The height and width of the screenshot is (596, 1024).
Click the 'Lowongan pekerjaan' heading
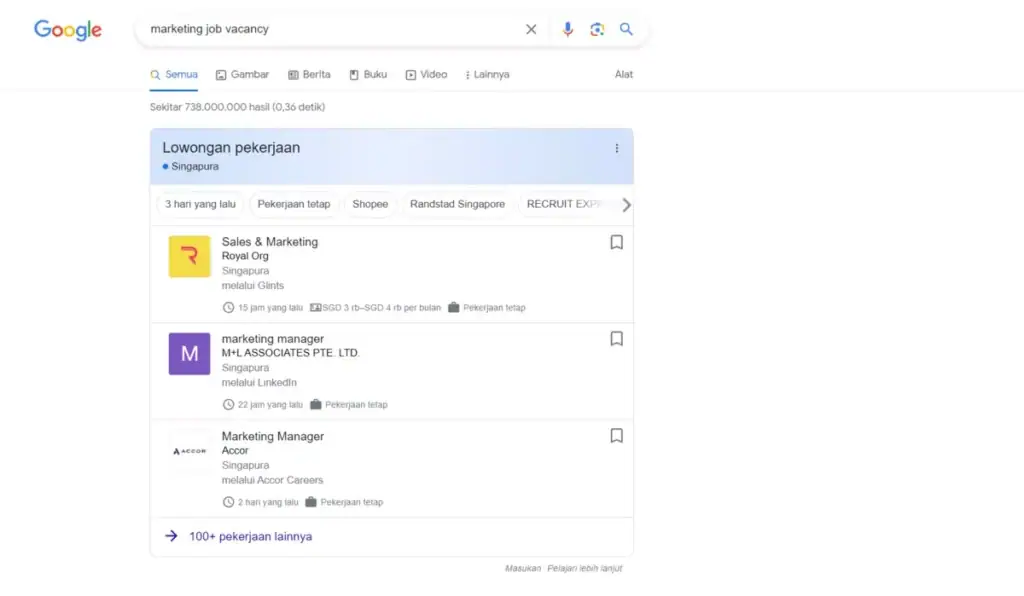[231, 148]
